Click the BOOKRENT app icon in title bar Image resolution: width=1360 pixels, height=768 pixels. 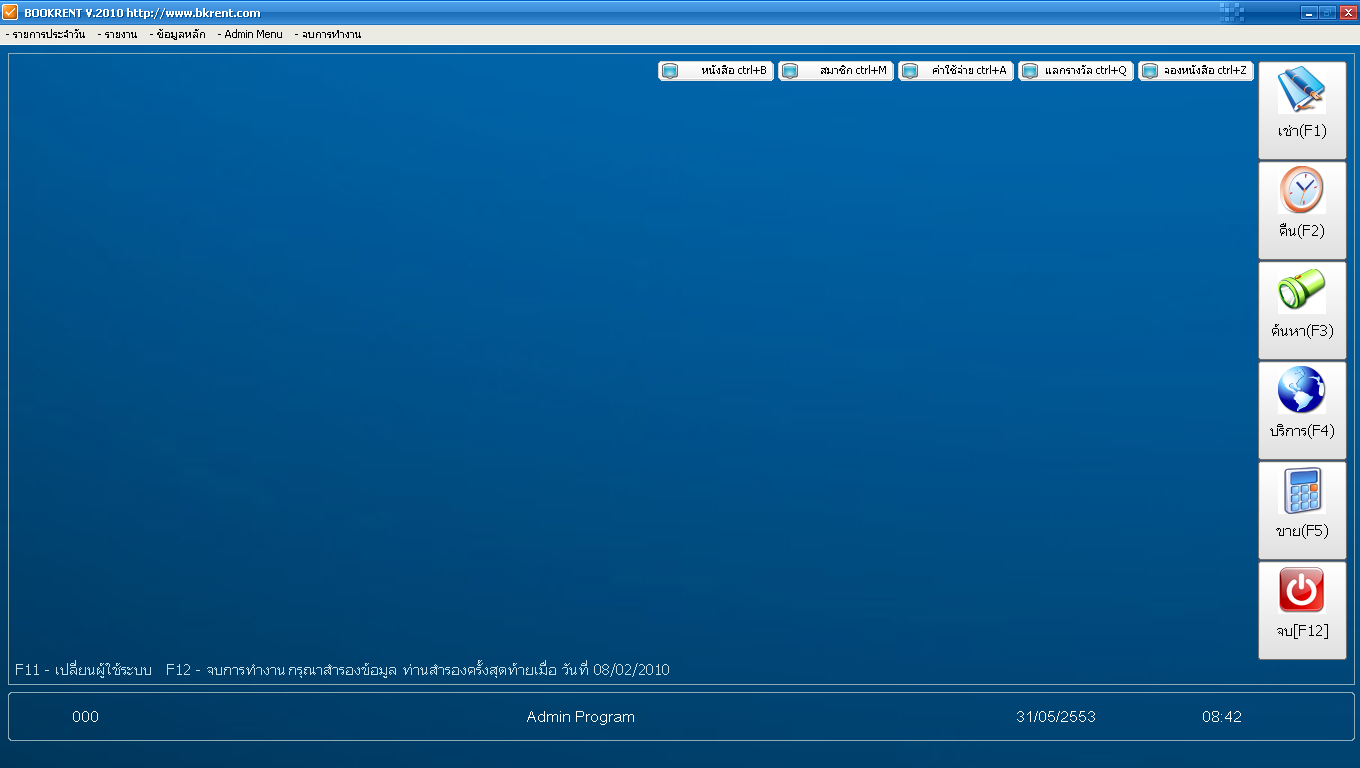tap(11, 13)
